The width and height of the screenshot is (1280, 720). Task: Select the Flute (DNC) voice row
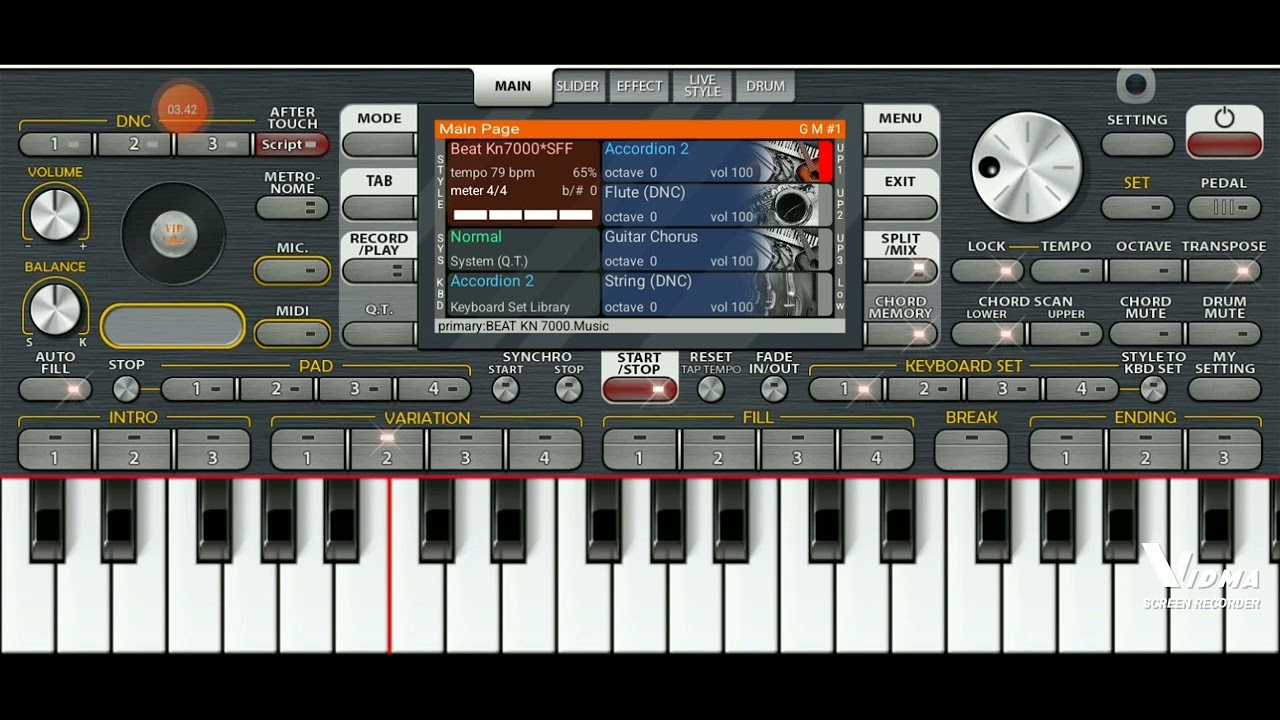pyautogui.click(x=717, y=205)
